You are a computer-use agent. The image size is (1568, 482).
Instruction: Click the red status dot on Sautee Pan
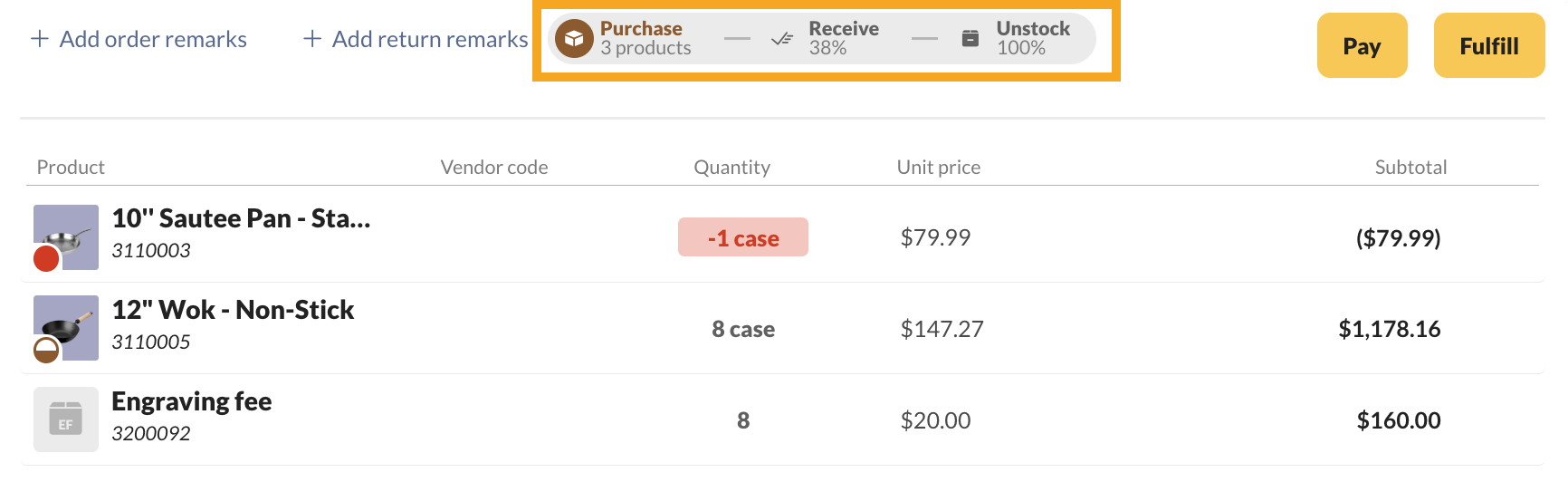tap(46, 258)
